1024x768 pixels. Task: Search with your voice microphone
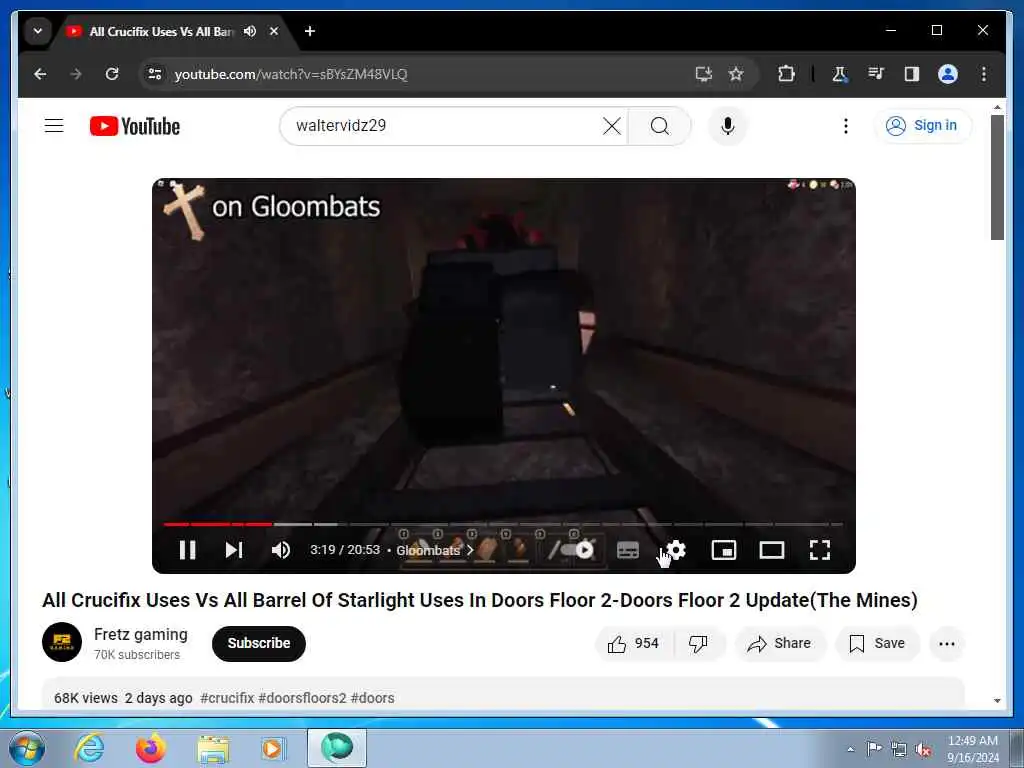[728, 125]
